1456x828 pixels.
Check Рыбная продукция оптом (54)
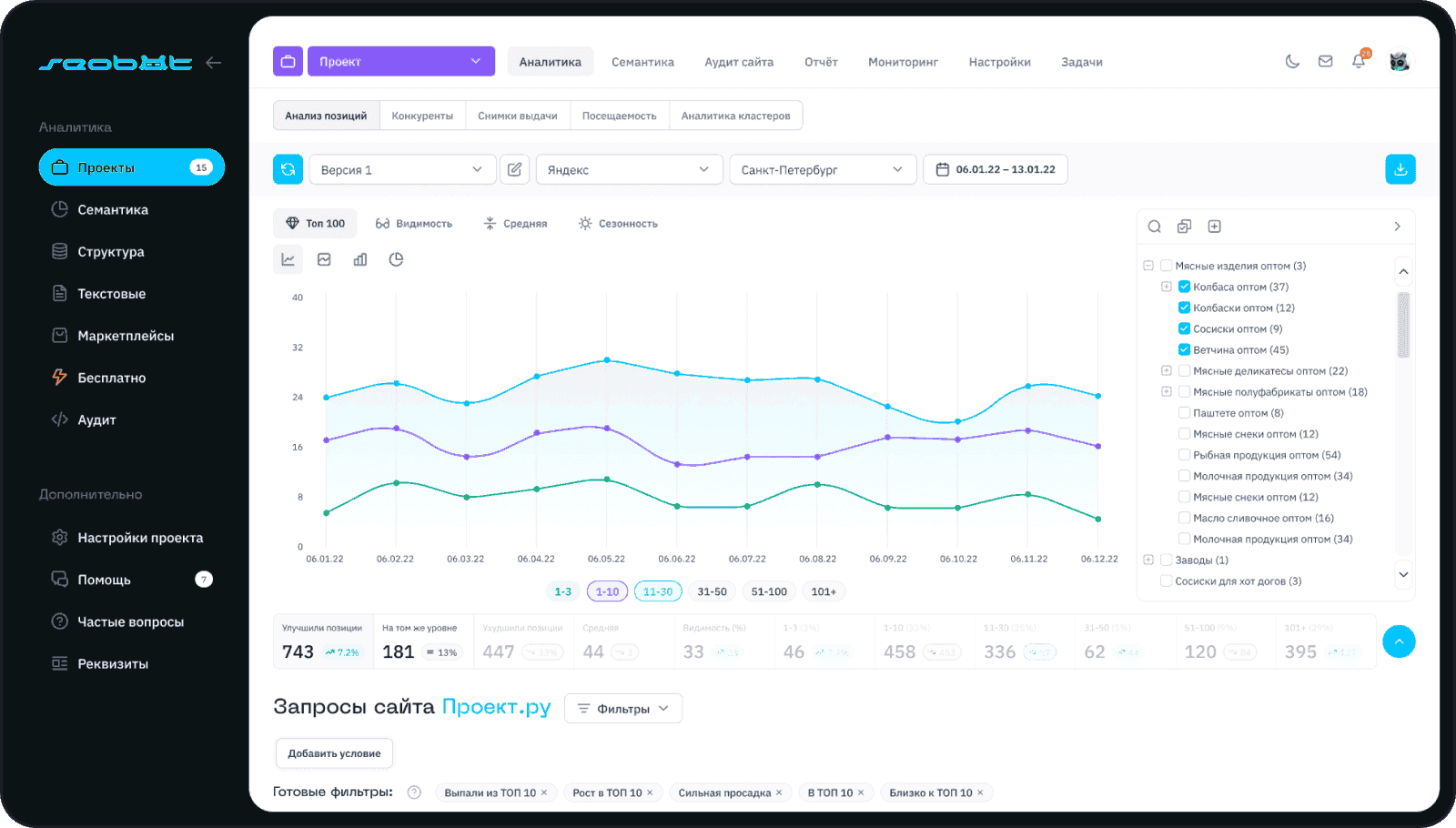[1184, 454]
